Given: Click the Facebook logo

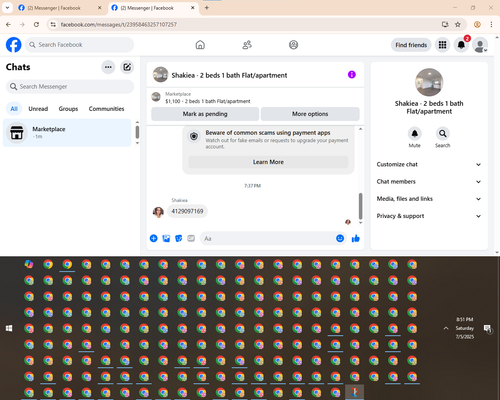Looking at the screenshot, I should pos(14,45).
